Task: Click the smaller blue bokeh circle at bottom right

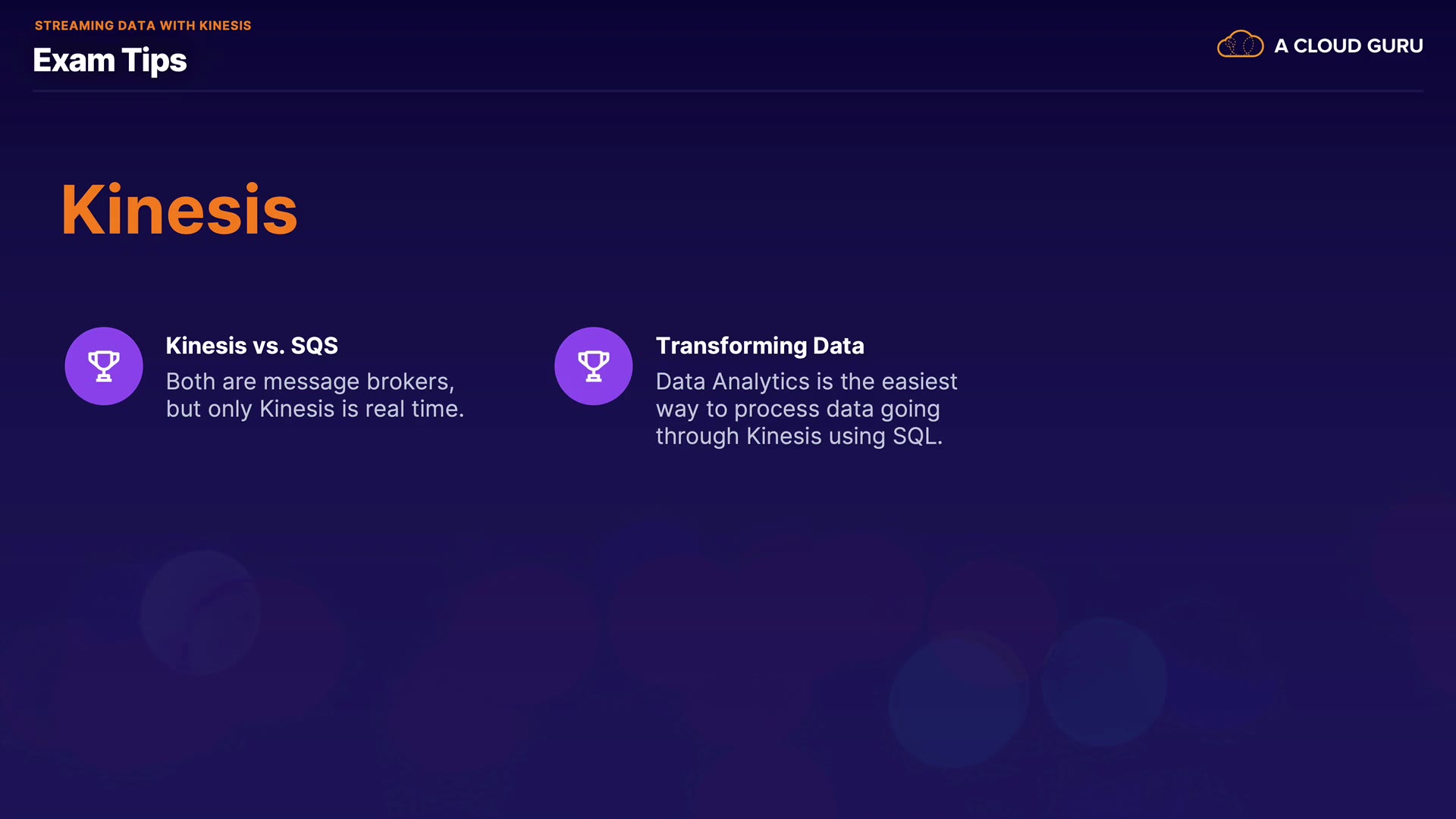Action: 1104,681
